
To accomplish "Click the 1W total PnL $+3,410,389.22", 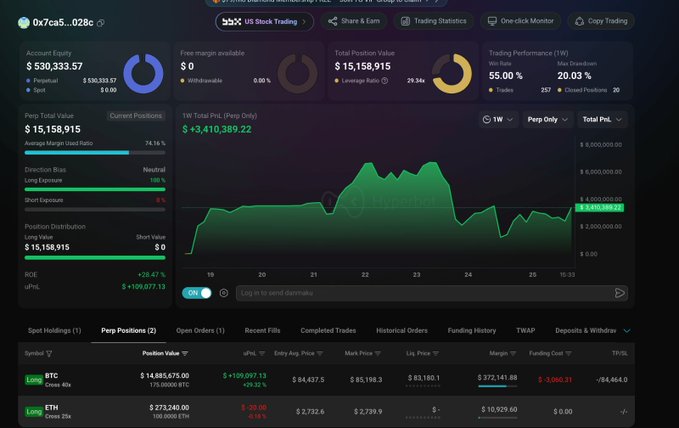I will point(217,130).
